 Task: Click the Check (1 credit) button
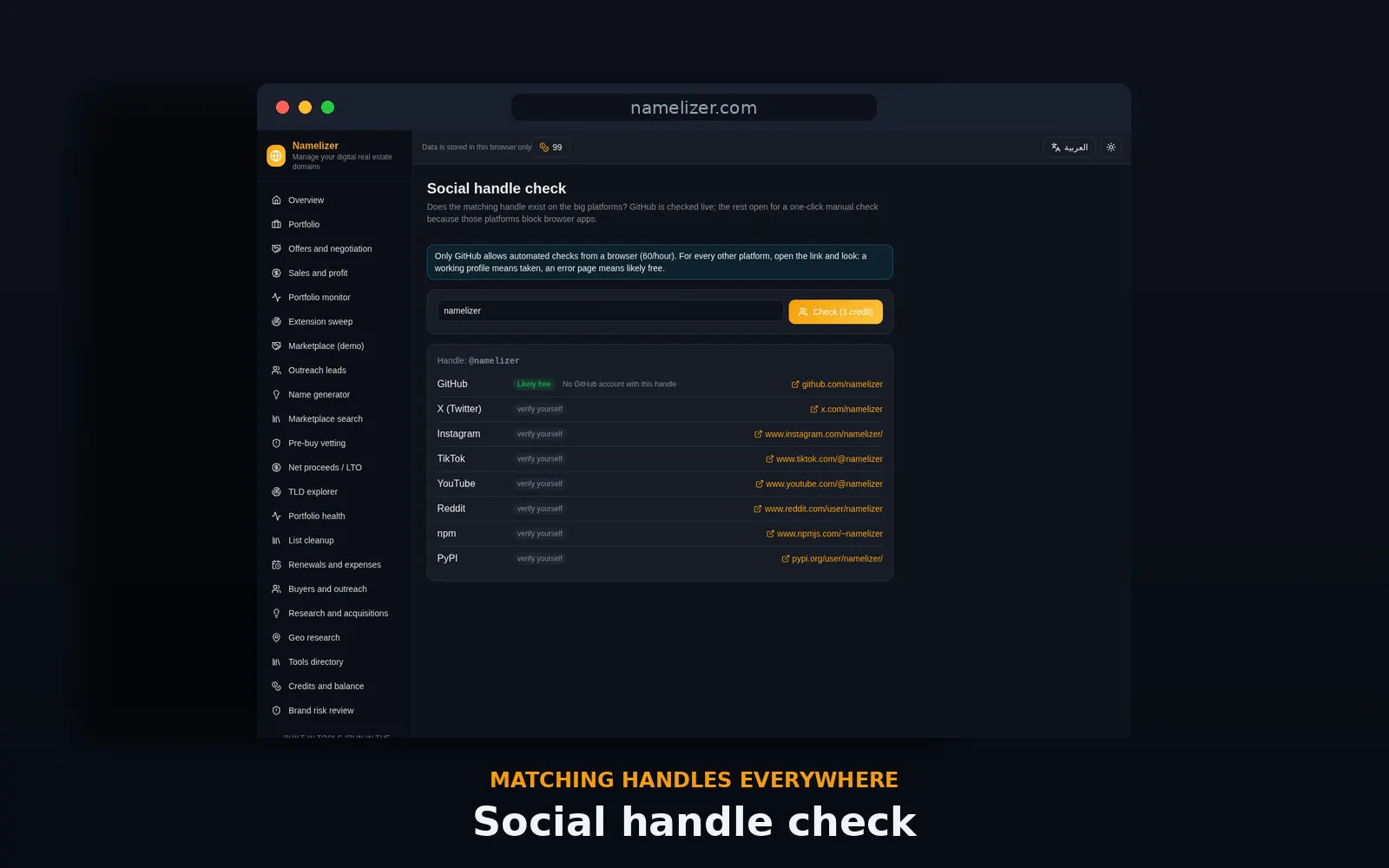(835, 312)
